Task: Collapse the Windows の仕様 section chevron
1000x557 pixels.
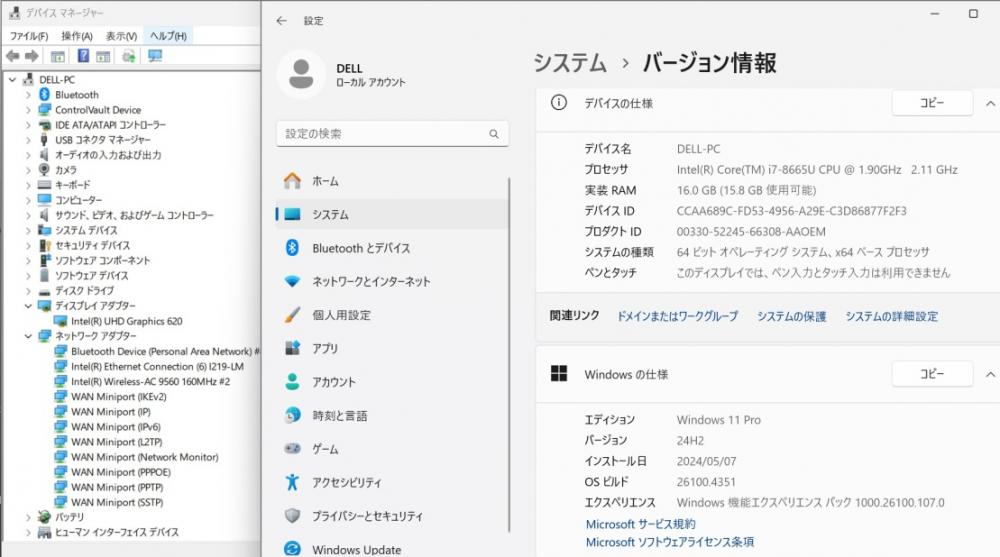Action: tap(990, 375)
